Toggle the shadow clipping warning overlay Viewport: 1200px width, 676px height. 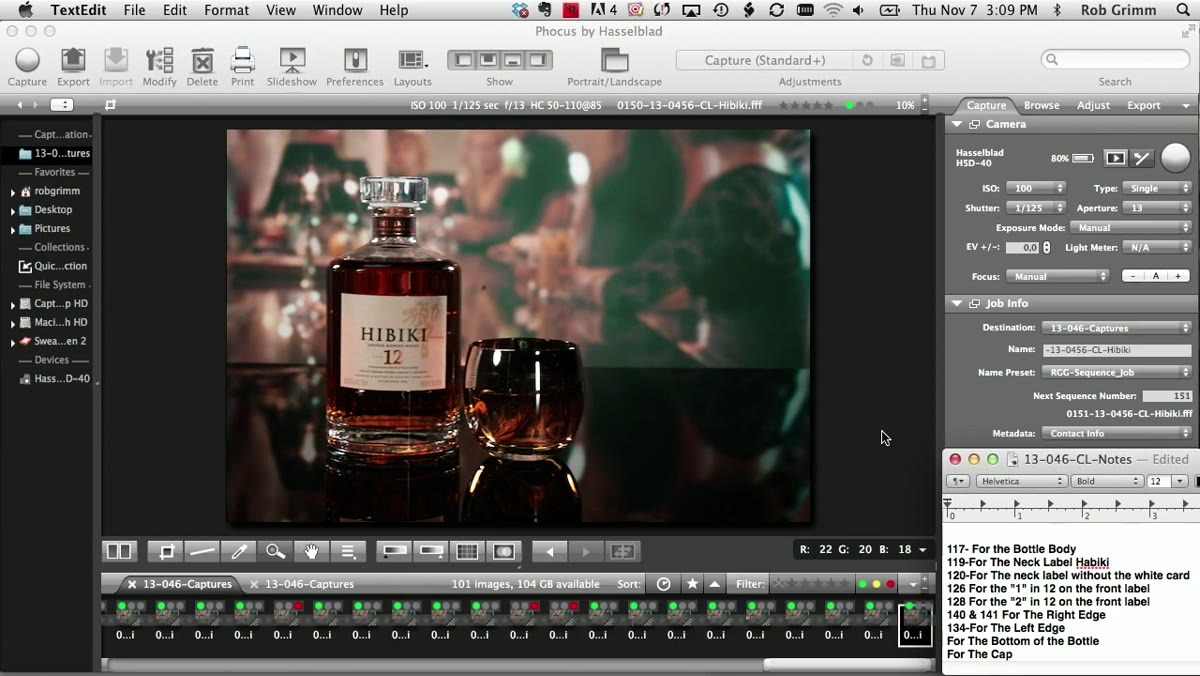[395, 551]
